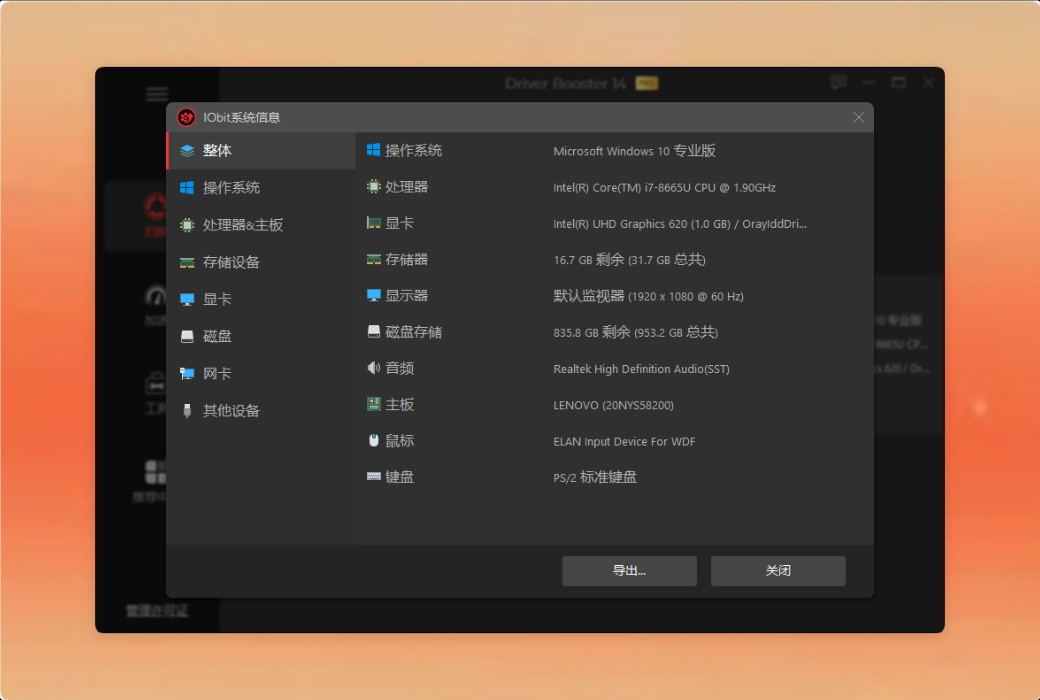Click the Windows icon in the 操作系统 row

(373, 150)
